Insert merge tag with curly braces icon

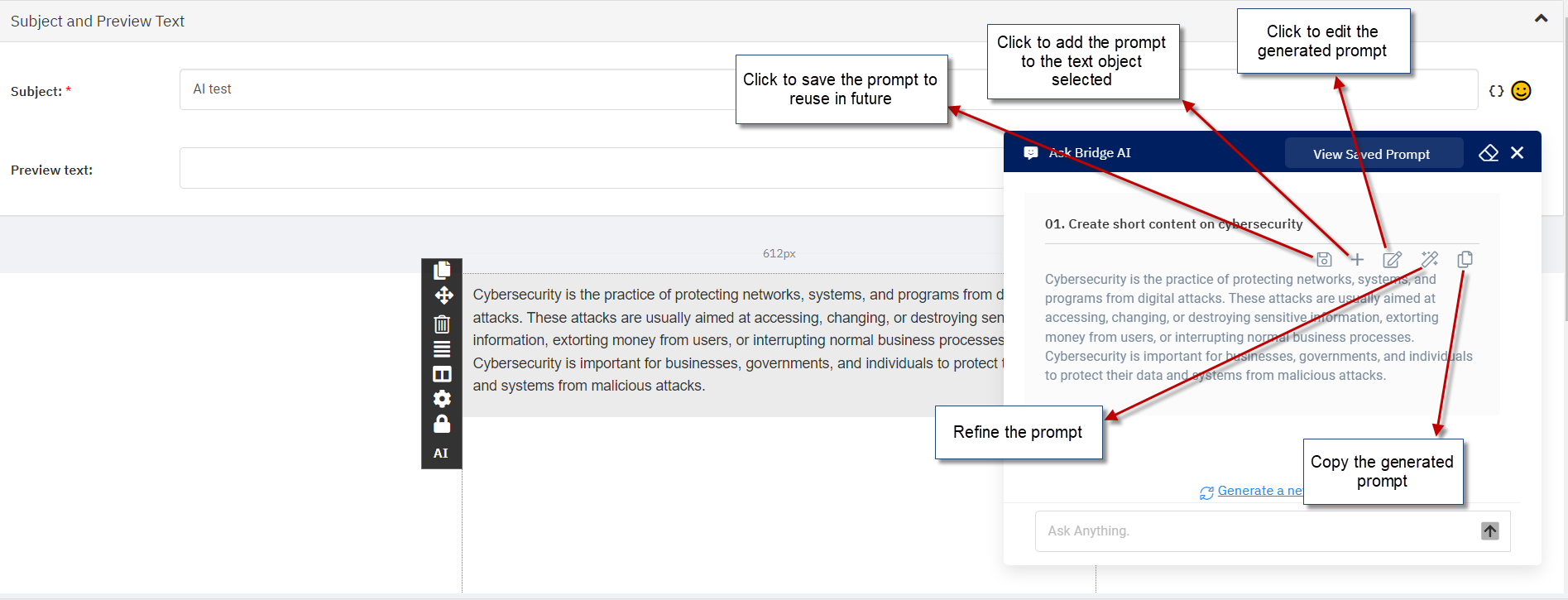(1496, 91)
